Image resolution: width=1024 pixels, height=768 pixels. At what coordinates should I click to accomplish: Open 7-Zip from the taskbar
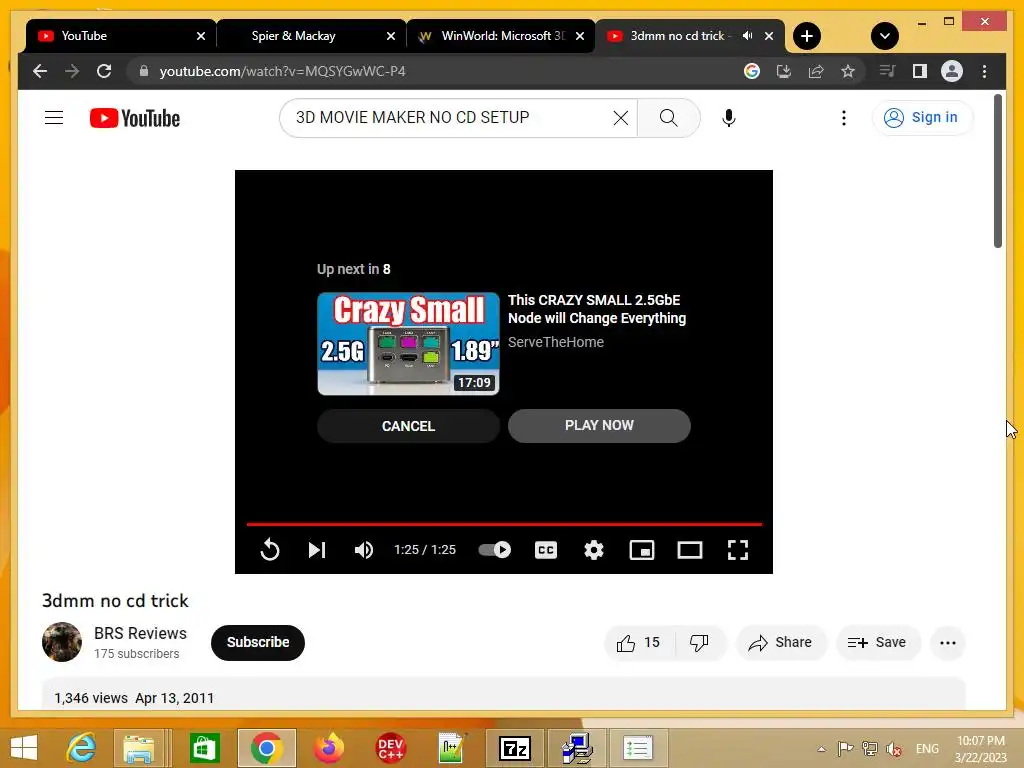(x=515, y=748)
